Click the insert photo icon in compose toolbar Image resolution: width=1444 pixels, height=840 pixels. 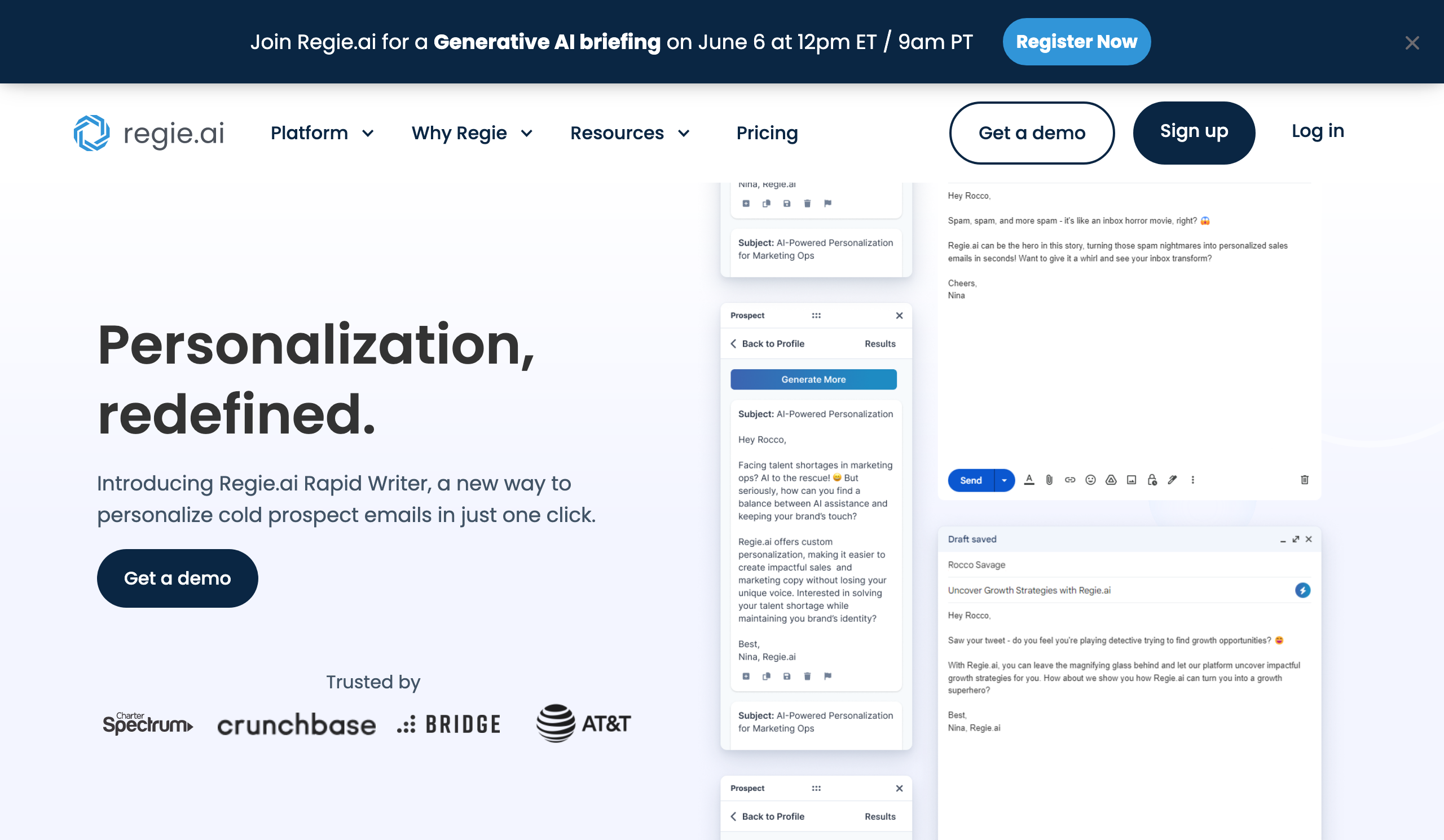(x=1132, y=480)
